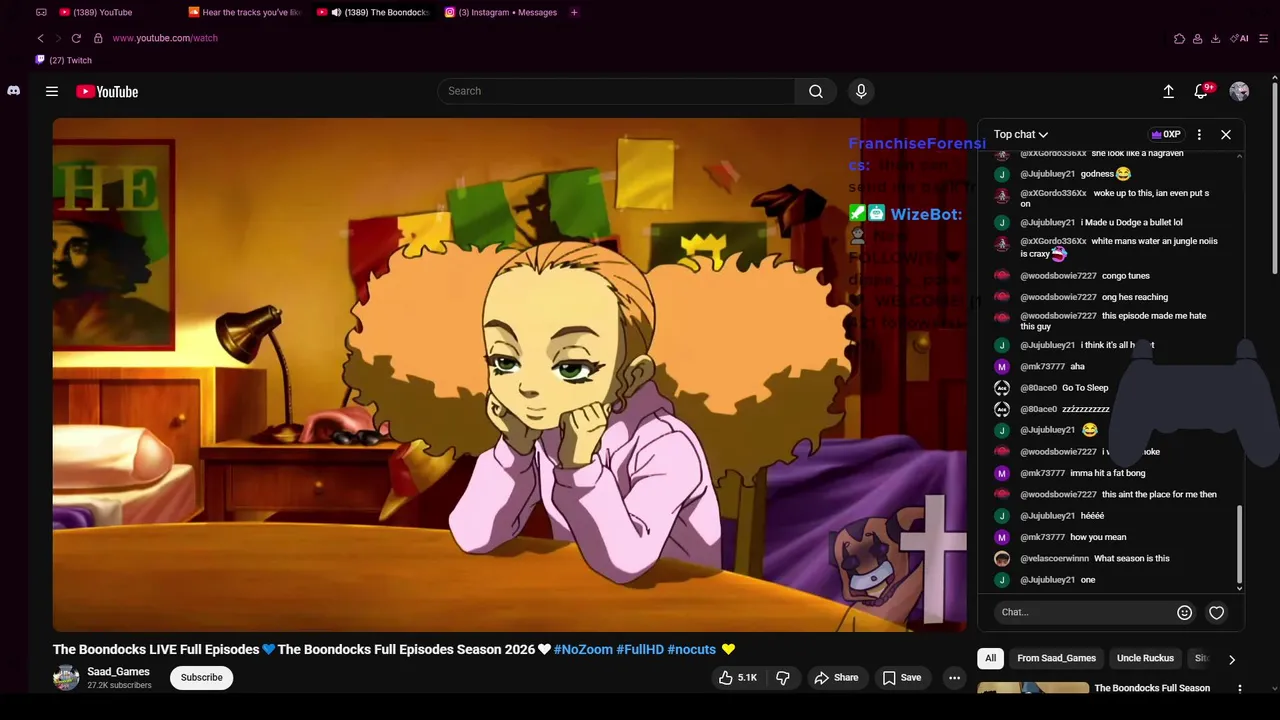
Task: Open the YouTube guide hamburger menu
Action: pos(52,91)
